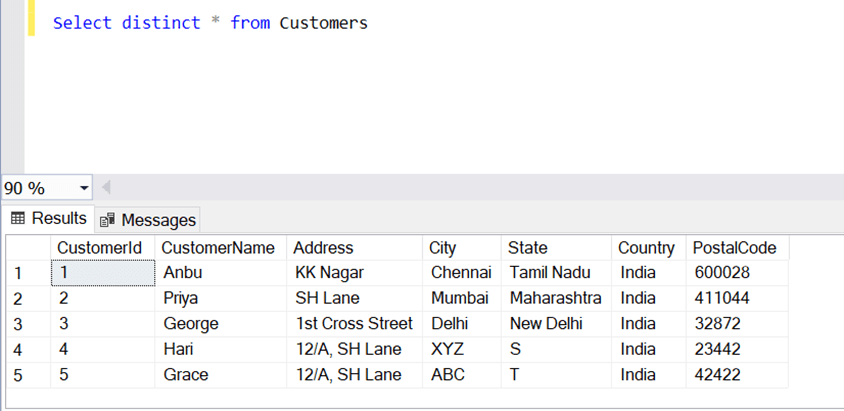Click the 1st Cross Street address cell
This screenshot has height=411, width=844.
[x=353, y=324]
